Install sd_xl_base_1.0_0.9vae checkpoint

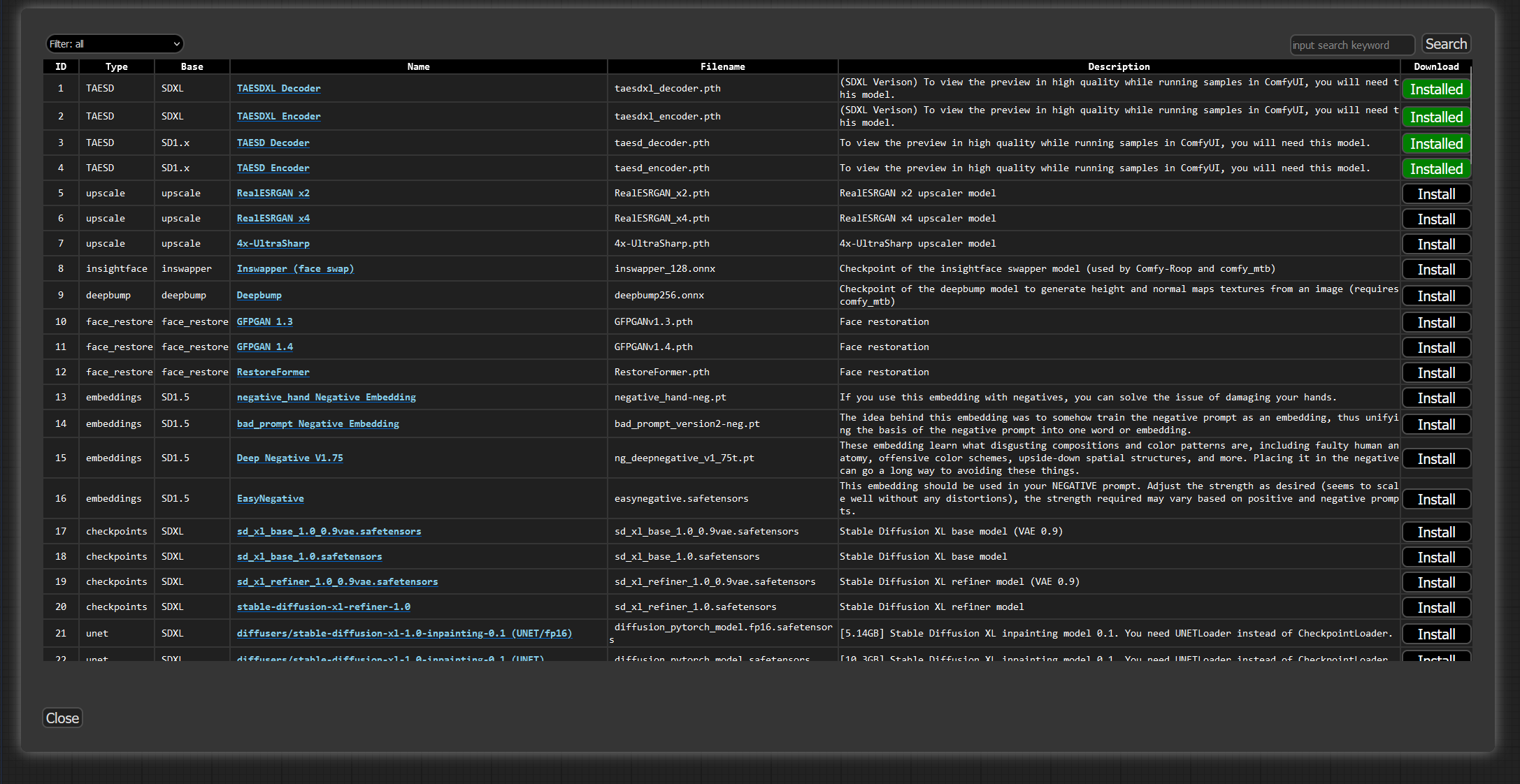(1436, 532)
